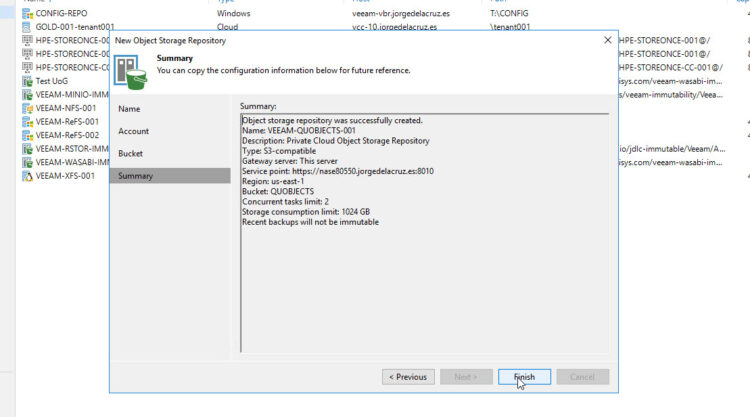This screenshot has width=750, height=417.
Task: Select the VEEAM-MINIO-IMM row name
Action: (72, 95)
